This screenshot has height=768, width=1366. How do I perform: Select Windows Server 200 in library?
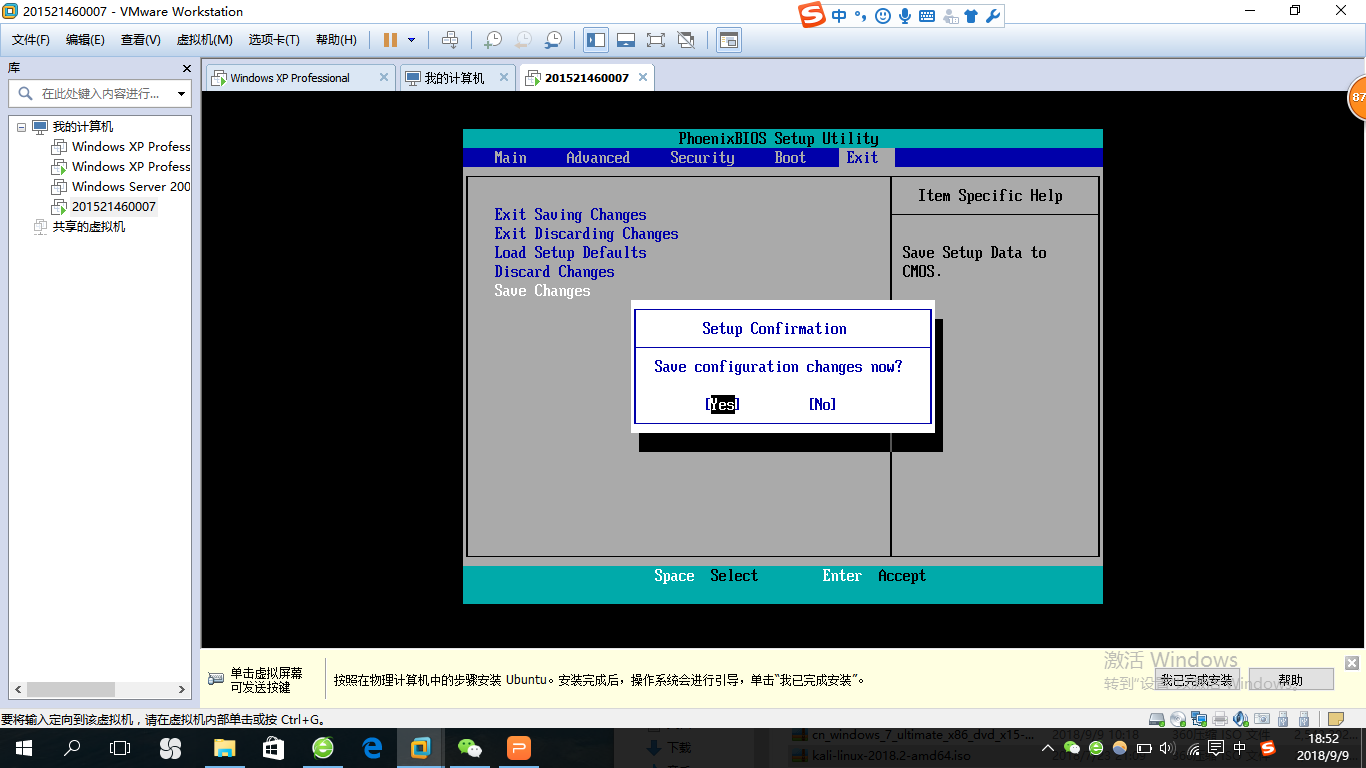130,187
